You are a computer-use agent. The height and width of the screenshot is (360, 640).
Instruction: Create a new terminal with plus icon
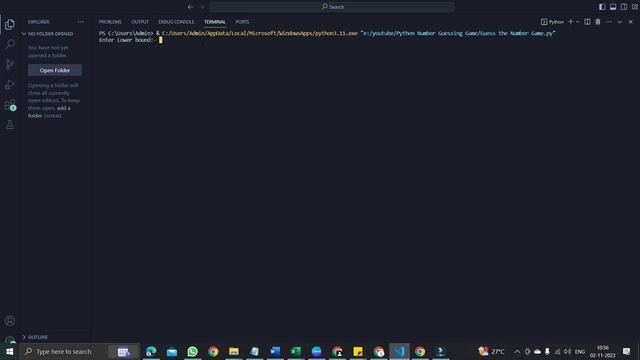tap(571, 22)
